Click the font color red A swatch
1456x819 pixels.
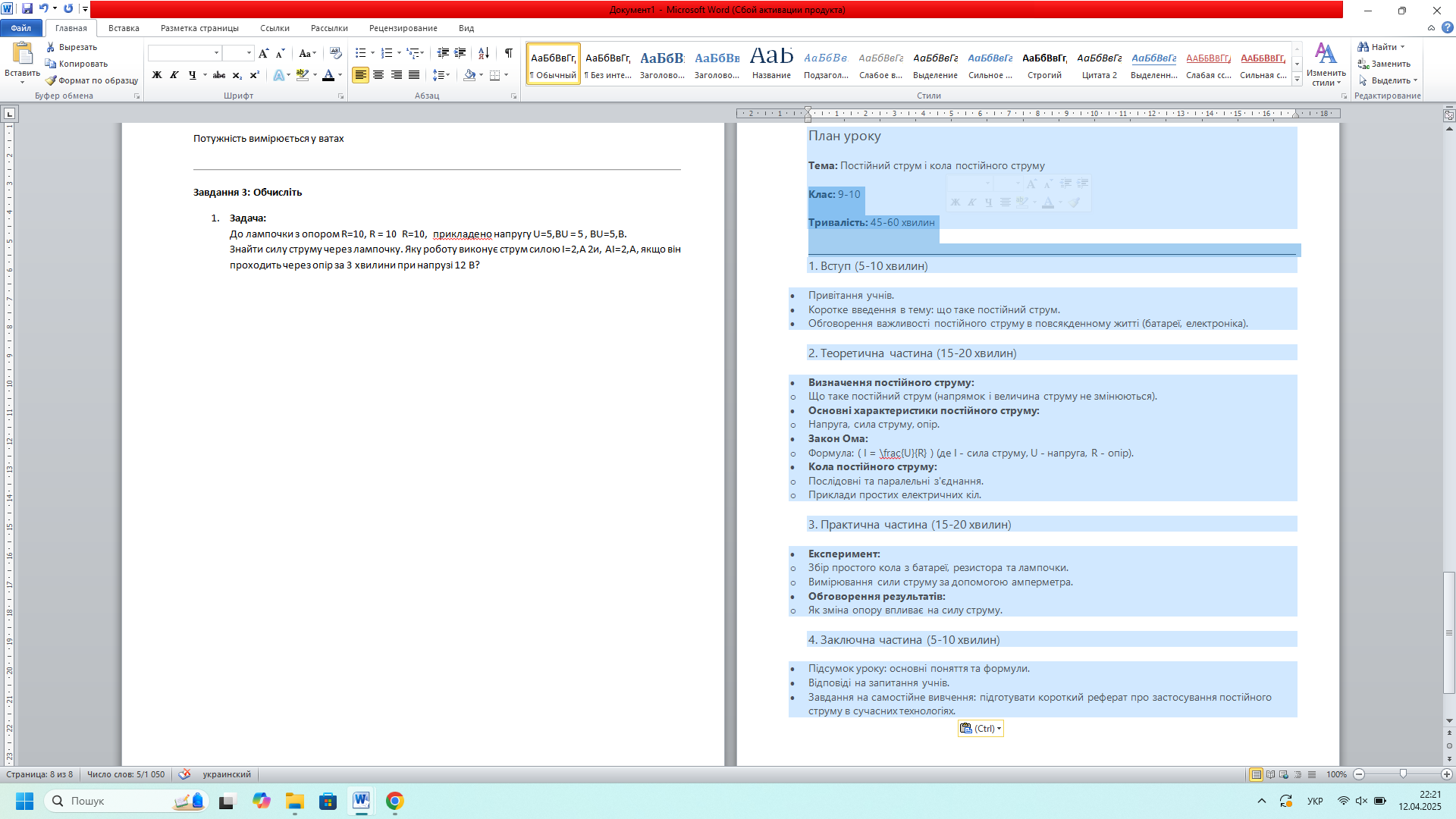[x=328, y=75]
